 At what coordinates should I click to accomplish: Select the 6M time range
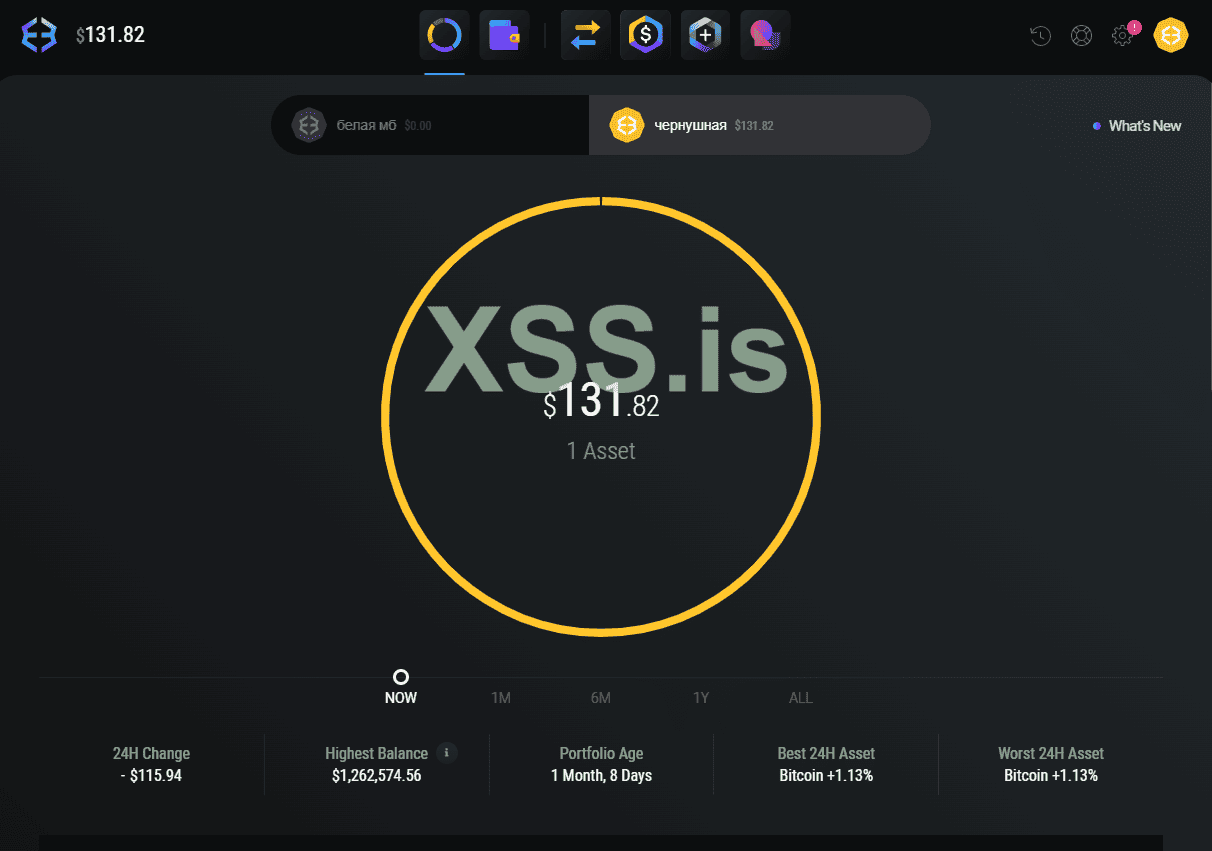(601, 698)
